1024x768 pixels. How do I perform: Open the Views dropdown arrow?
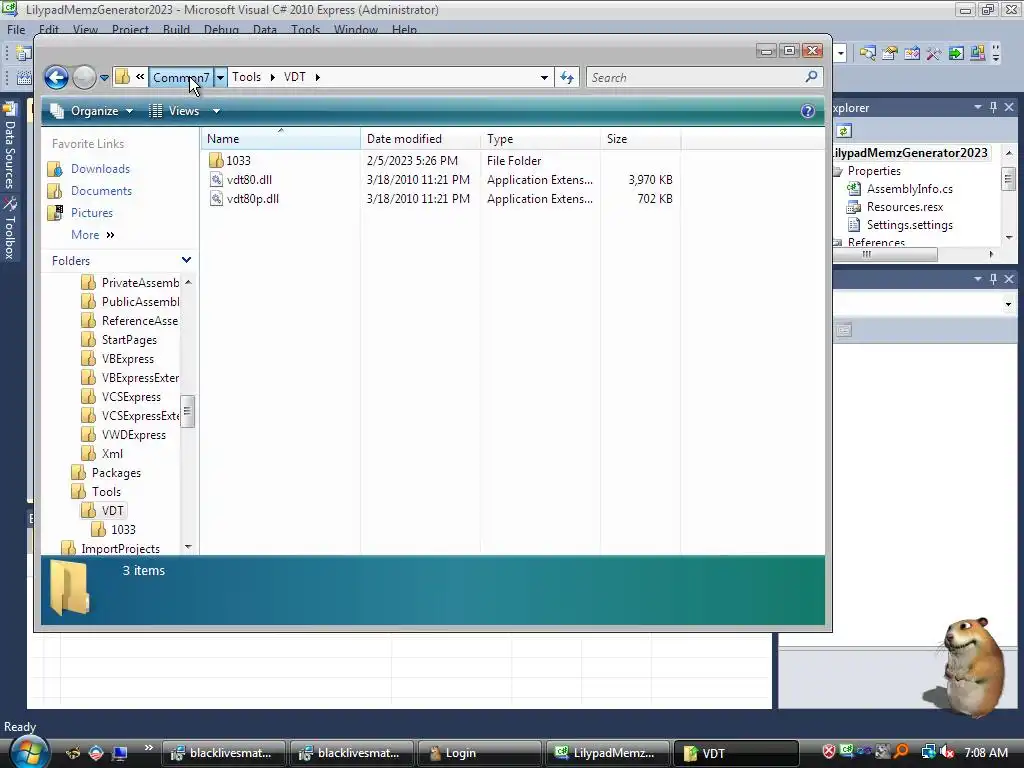[216, 111]
